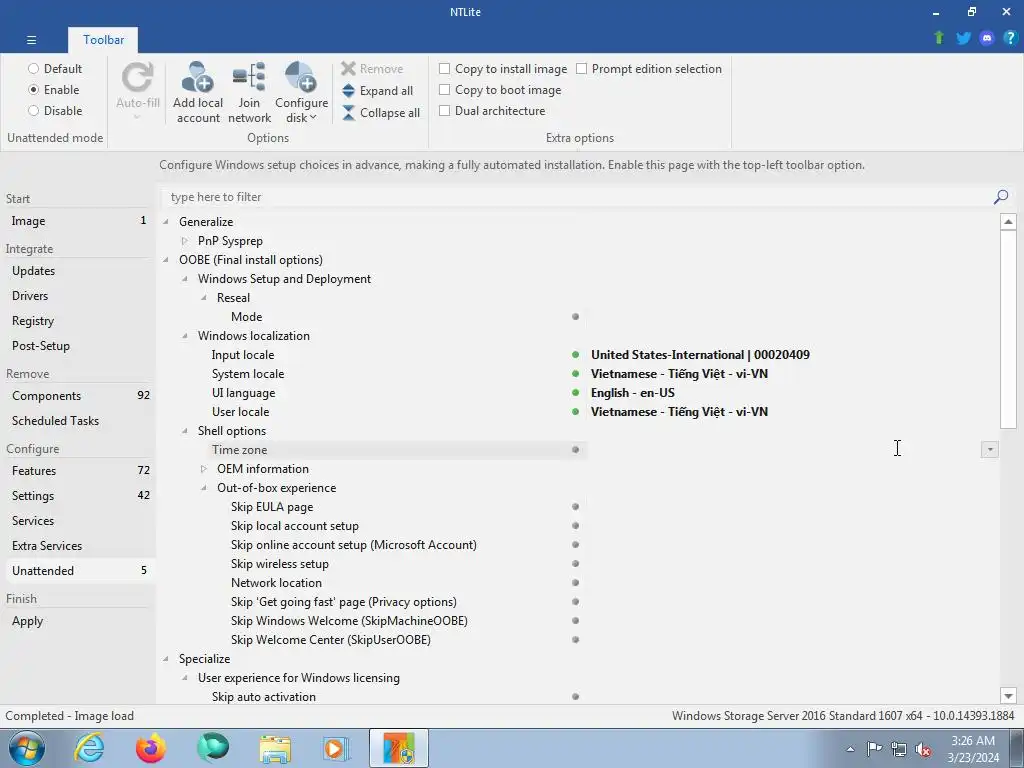Image resolution: width=1024 pixels, height=768 pixels.
Task: Collapse the Reseal node
Action: [x=204, y=297]
